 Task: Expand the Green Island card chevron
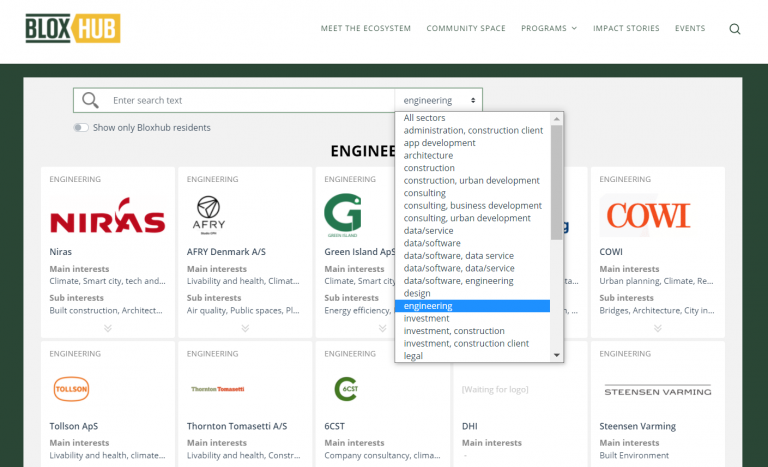coord(383,328)
